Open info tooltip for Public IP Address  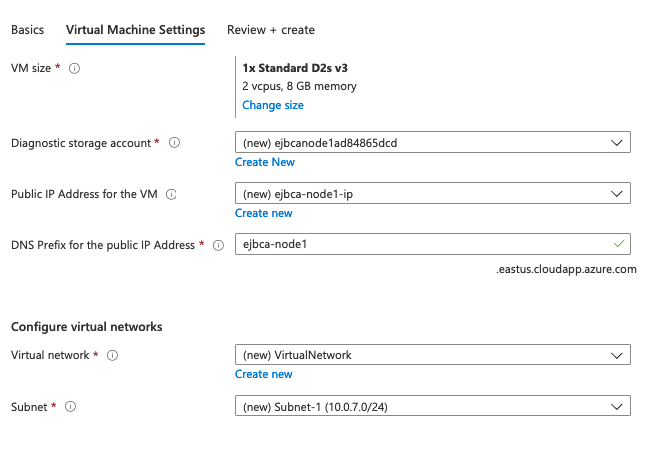(x=170, y=194)
